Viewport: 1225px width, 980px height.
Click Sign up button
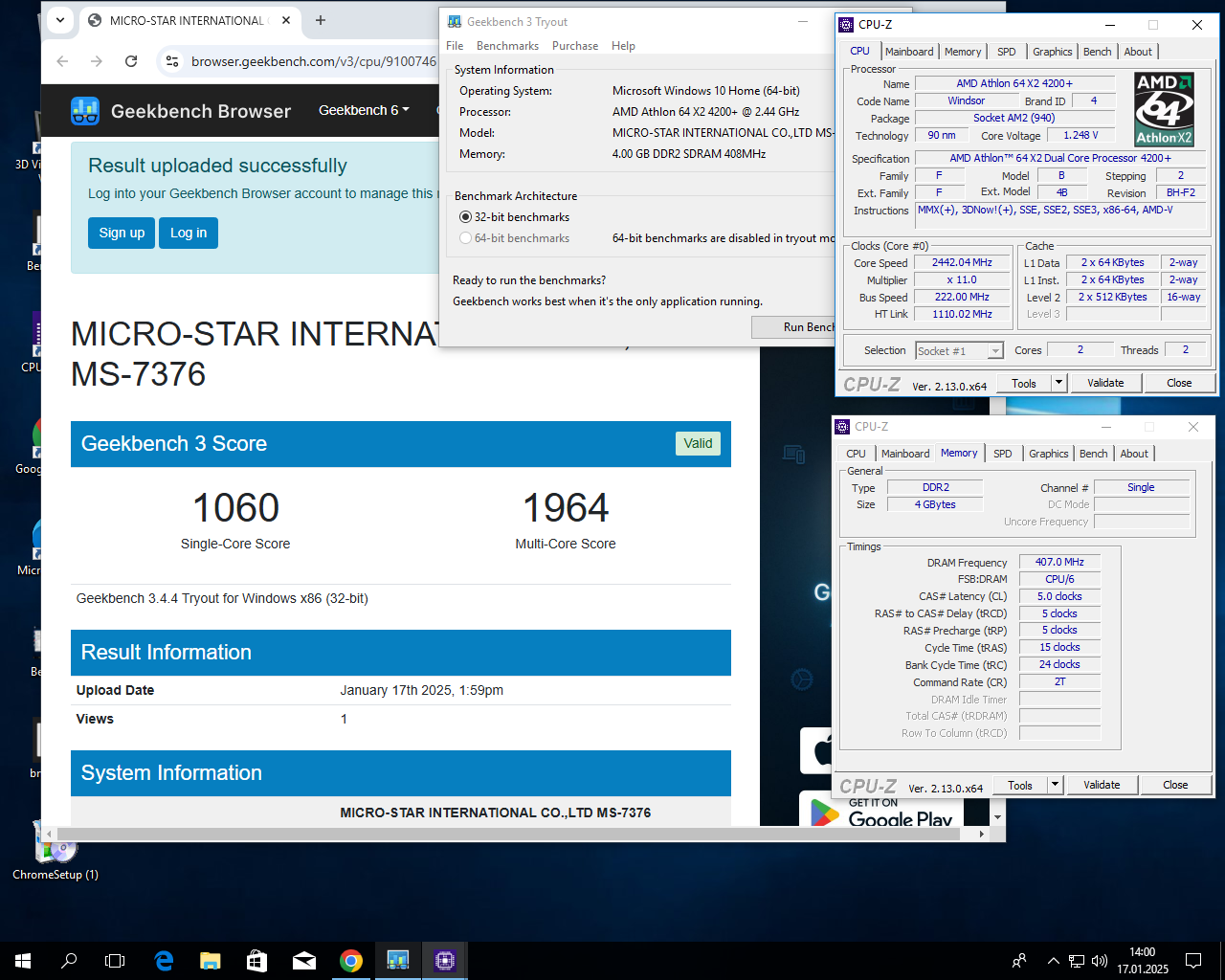tap(122, 233)
